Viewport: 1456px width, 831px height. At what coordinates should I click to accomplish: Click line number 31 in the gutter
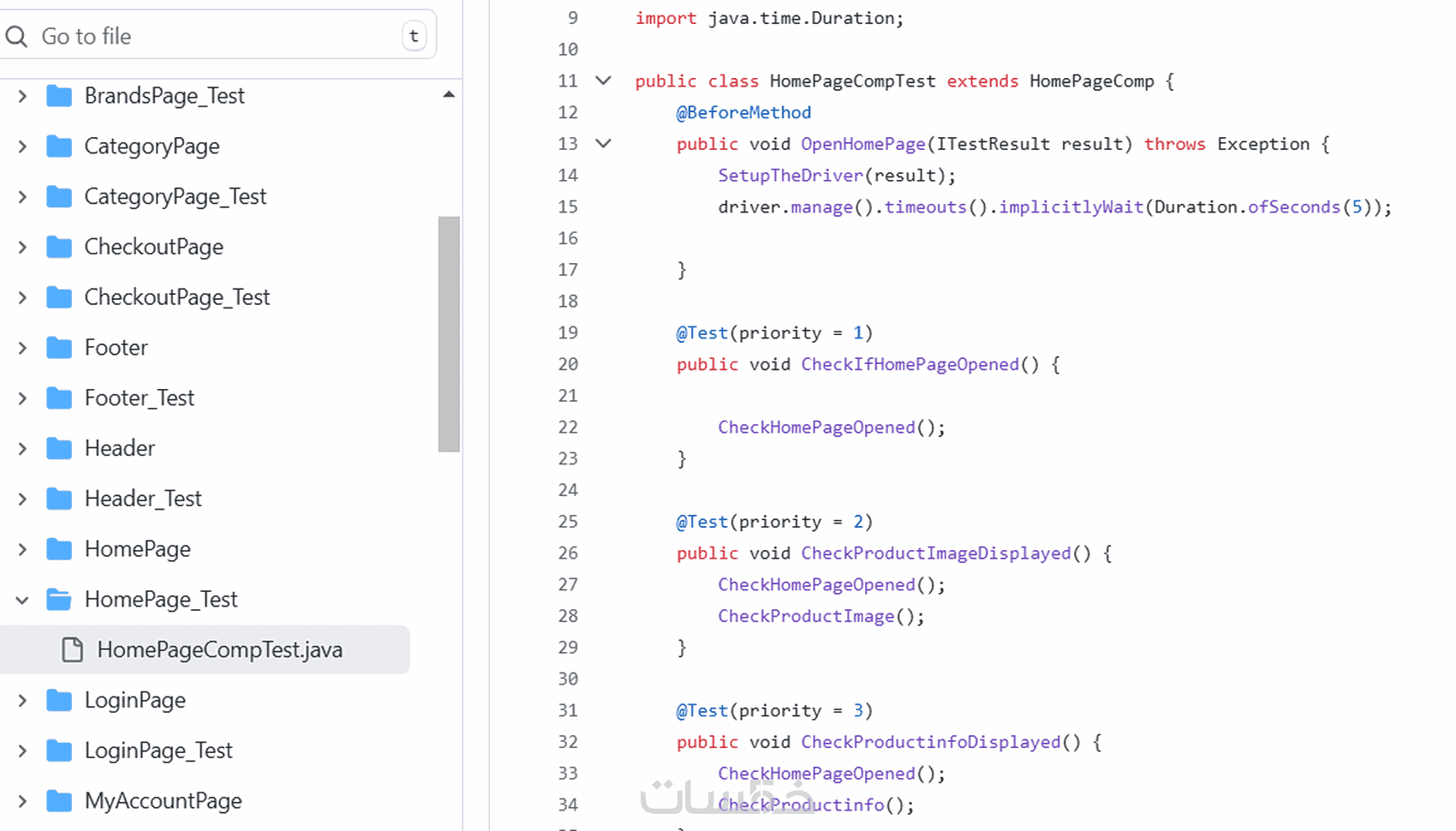569,710
